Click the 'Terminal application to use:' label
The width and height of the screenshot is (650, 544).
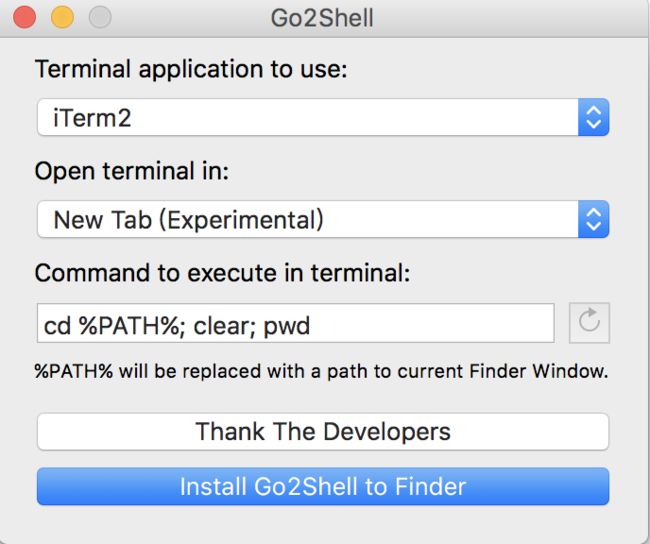coord(191,69)
